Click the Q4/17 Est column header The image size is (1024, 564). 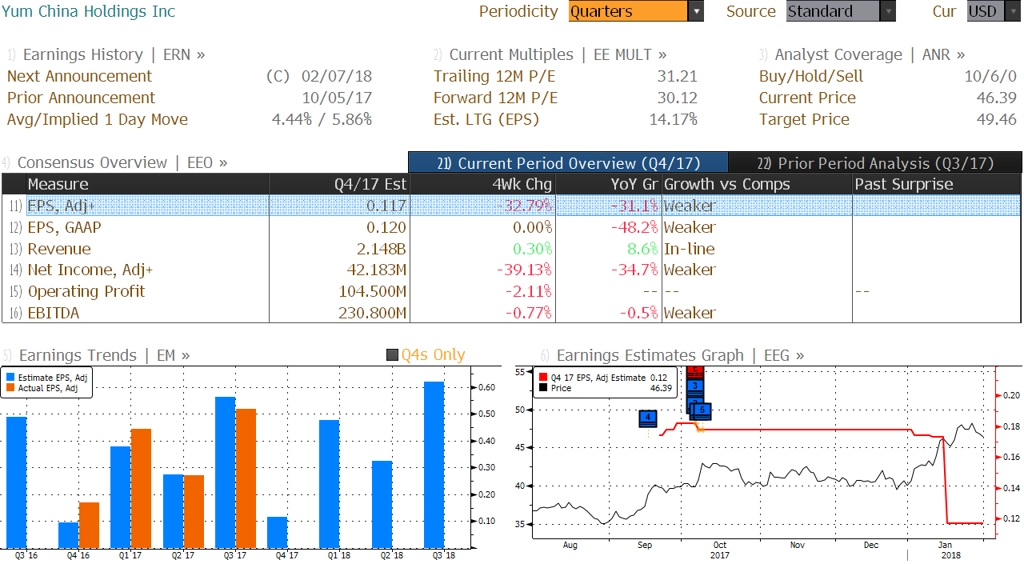[339, 184]
